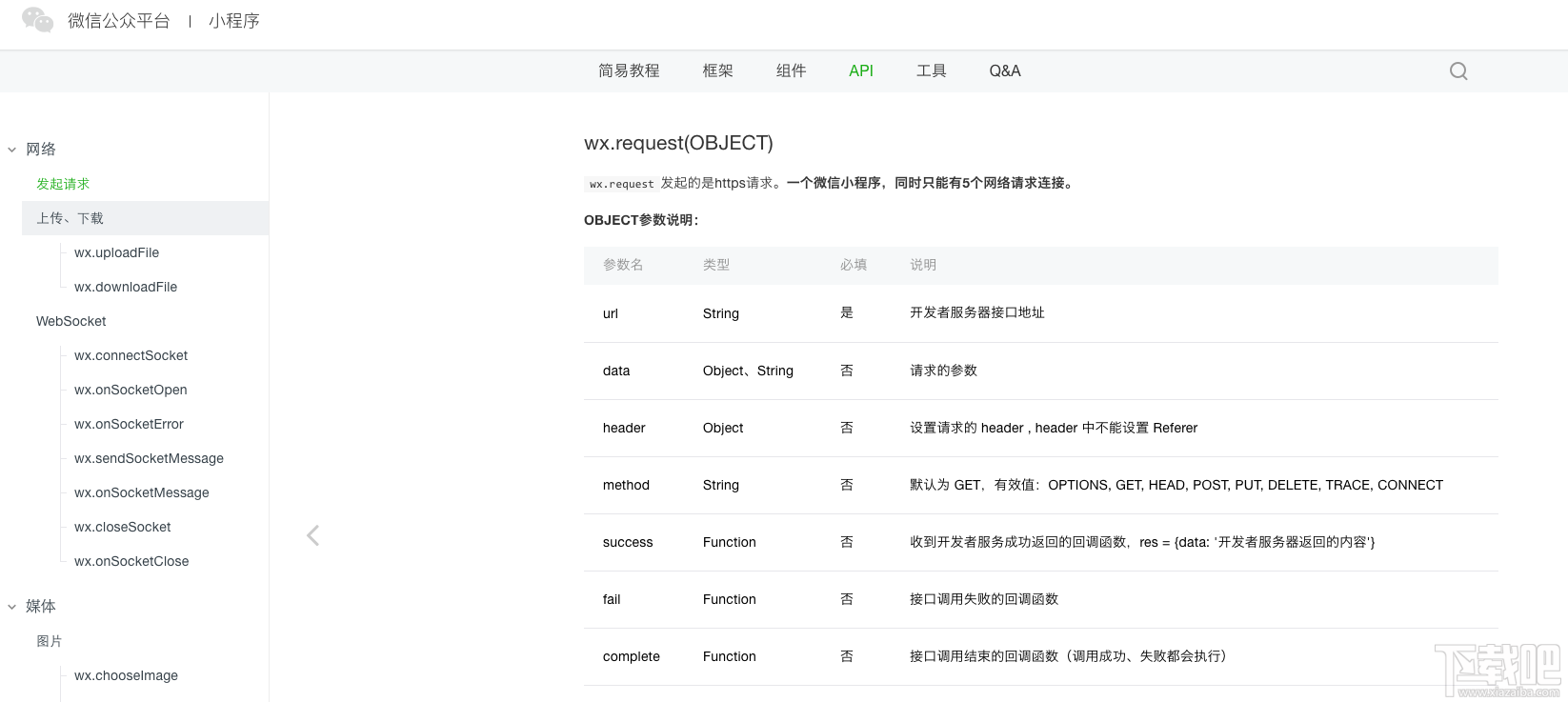Open wx.closeSocket doc link
Screen dimensions: 1568x702
(x=123, y=527)
